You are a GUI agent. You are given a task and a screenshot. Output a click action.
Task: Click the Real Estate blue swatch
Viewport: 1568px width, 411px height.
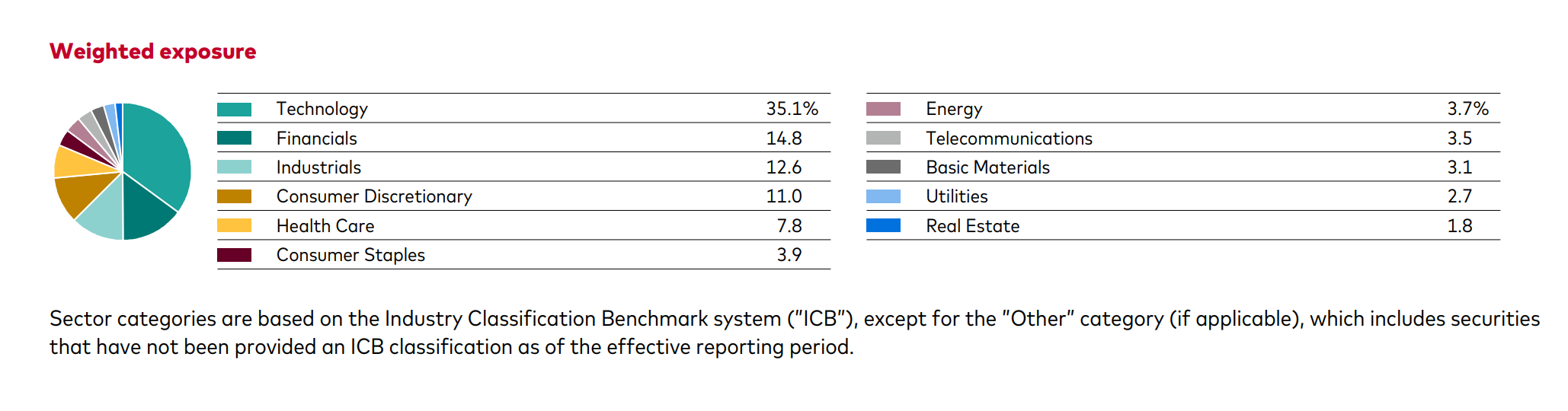pos(883,225)
